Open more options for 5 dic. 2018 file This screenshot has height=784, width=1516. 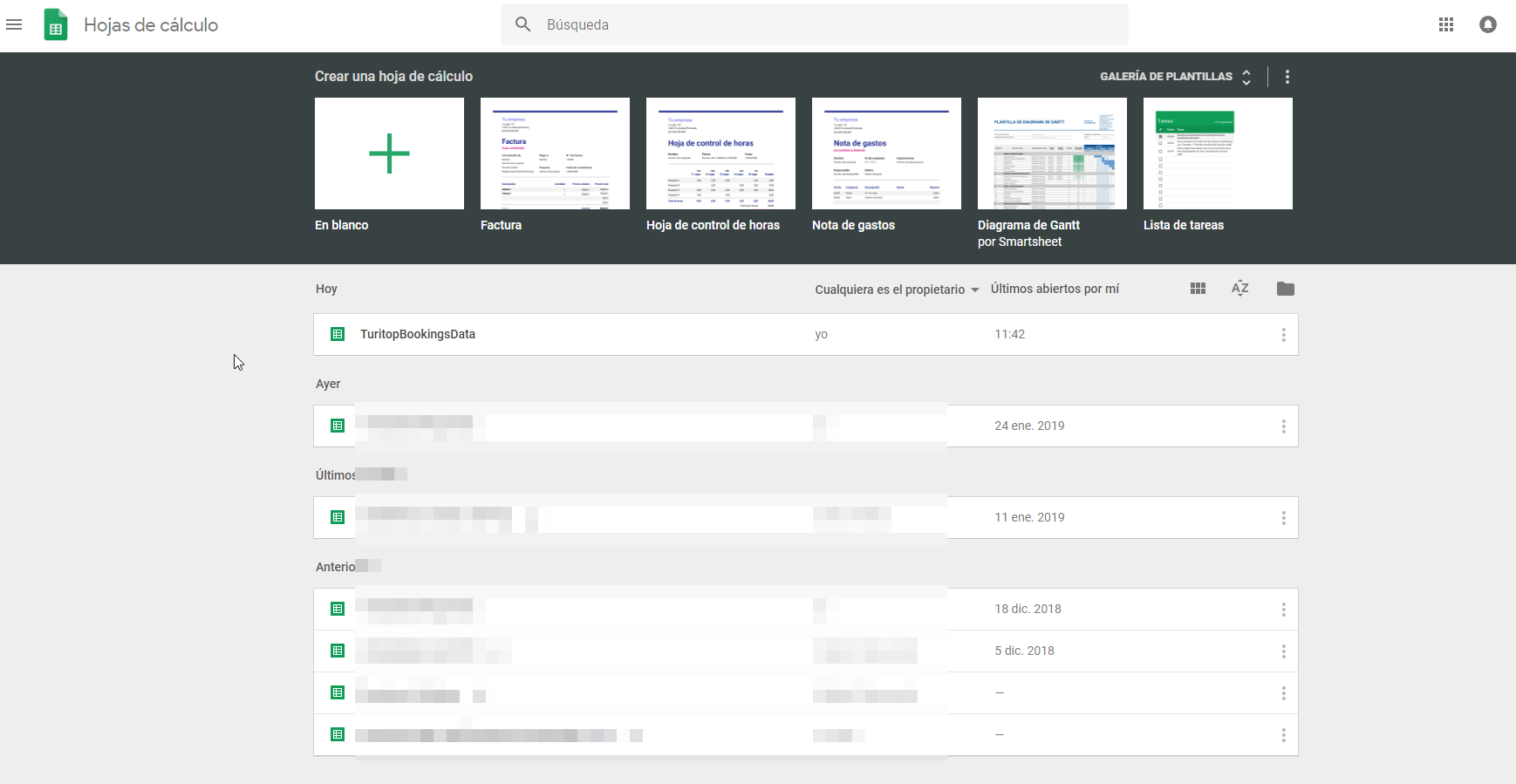point(1284,651)
